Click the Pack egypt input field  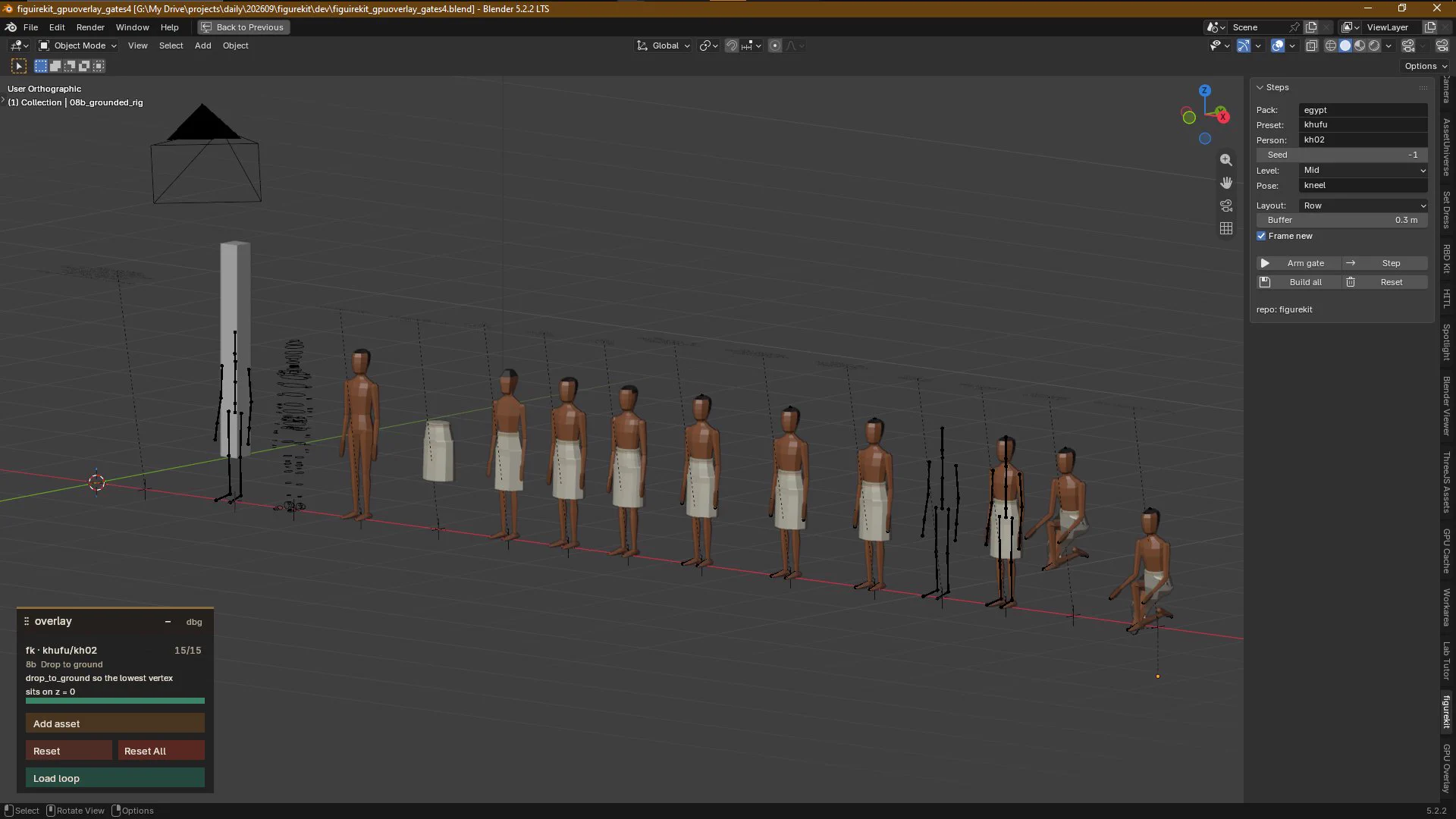1363,110
